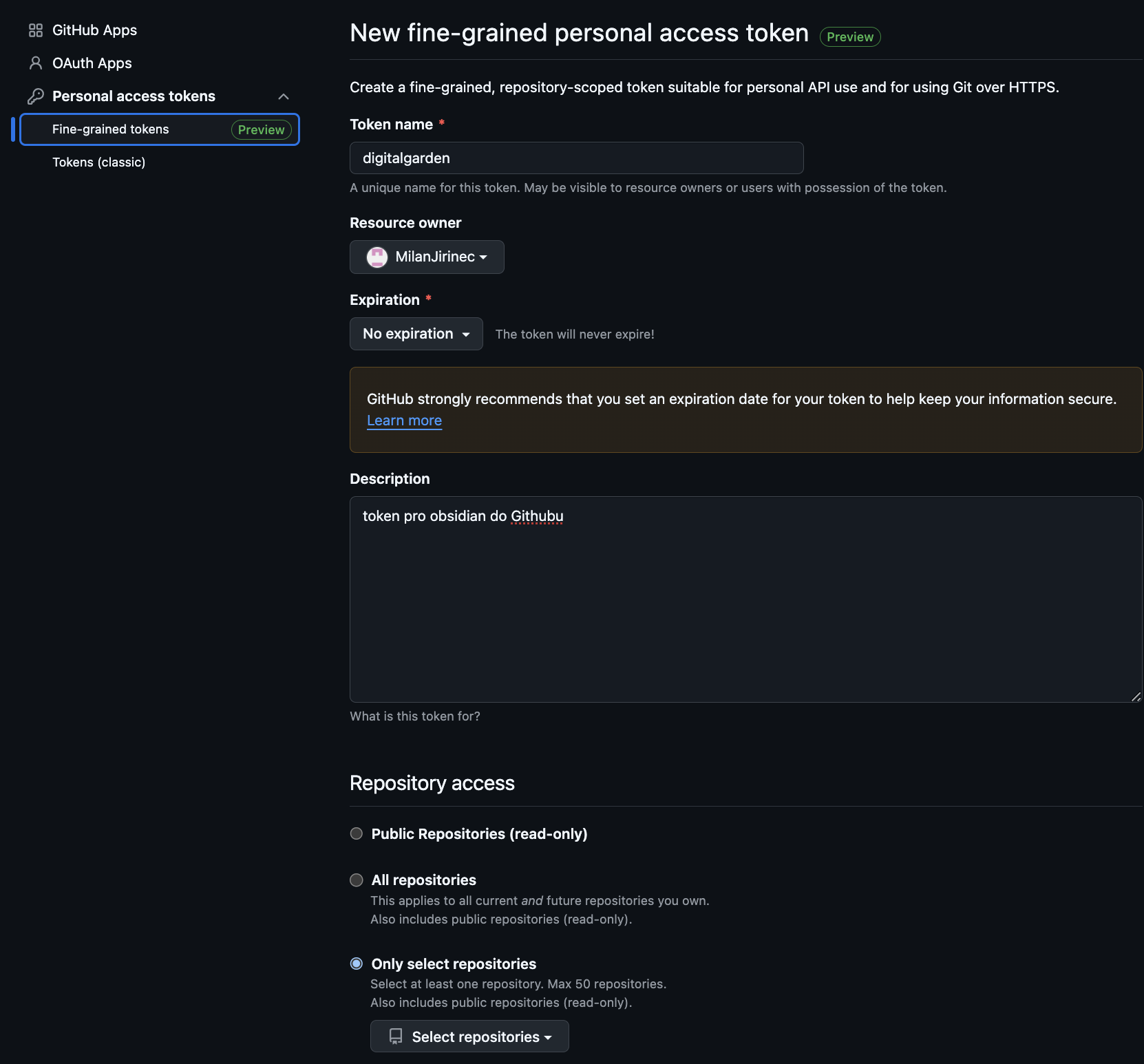Click the Token name input field
The width and height of the screenshot is (1144, 1064).
[577, 158]
